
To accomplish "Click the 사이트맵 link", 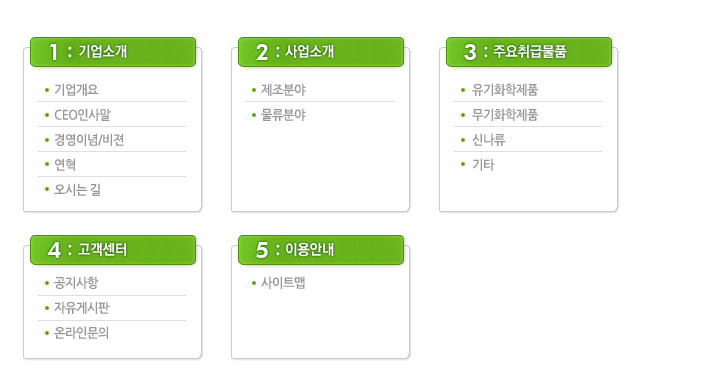I will tap(283, 283).
